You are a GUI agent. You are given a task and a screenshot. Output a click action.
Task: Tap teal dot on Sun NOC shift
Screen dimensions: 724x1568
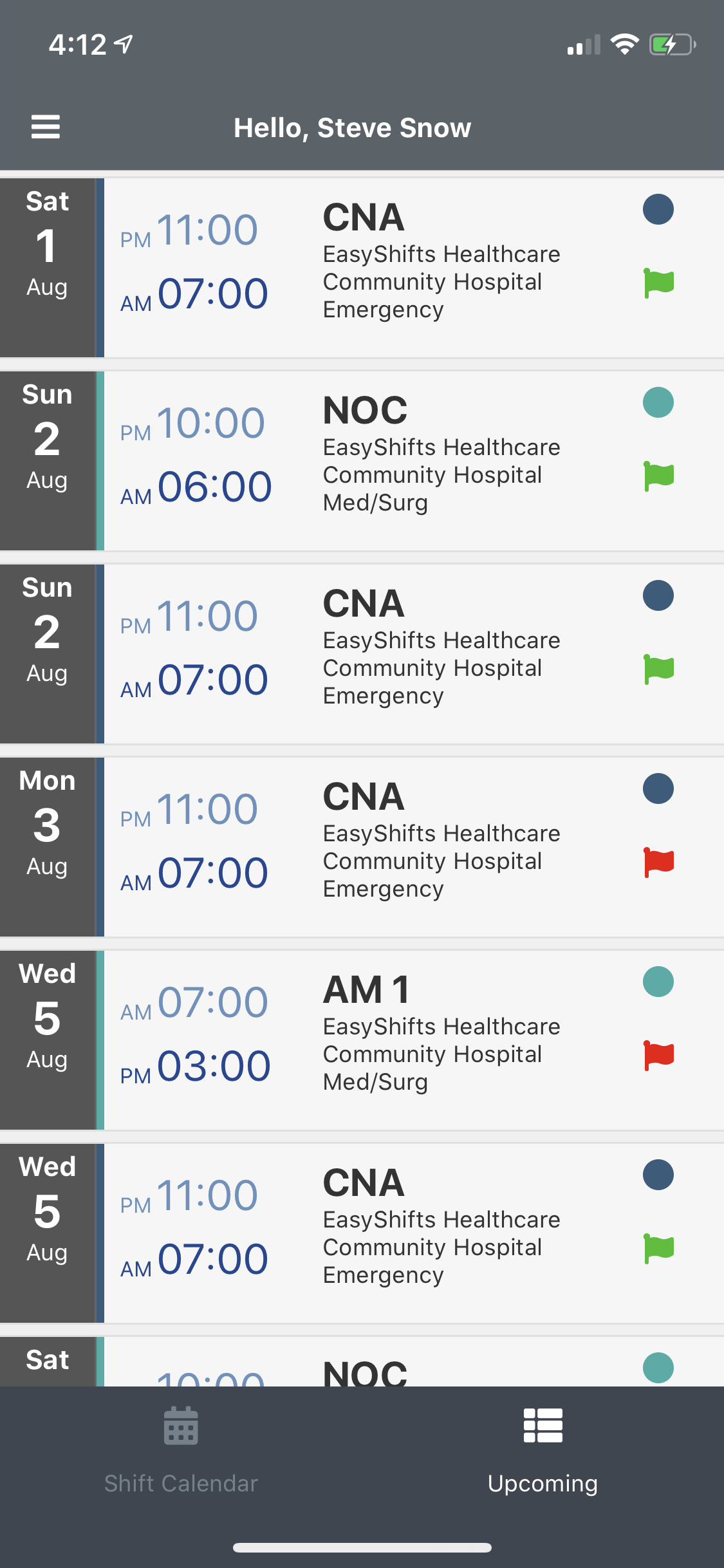658,402
